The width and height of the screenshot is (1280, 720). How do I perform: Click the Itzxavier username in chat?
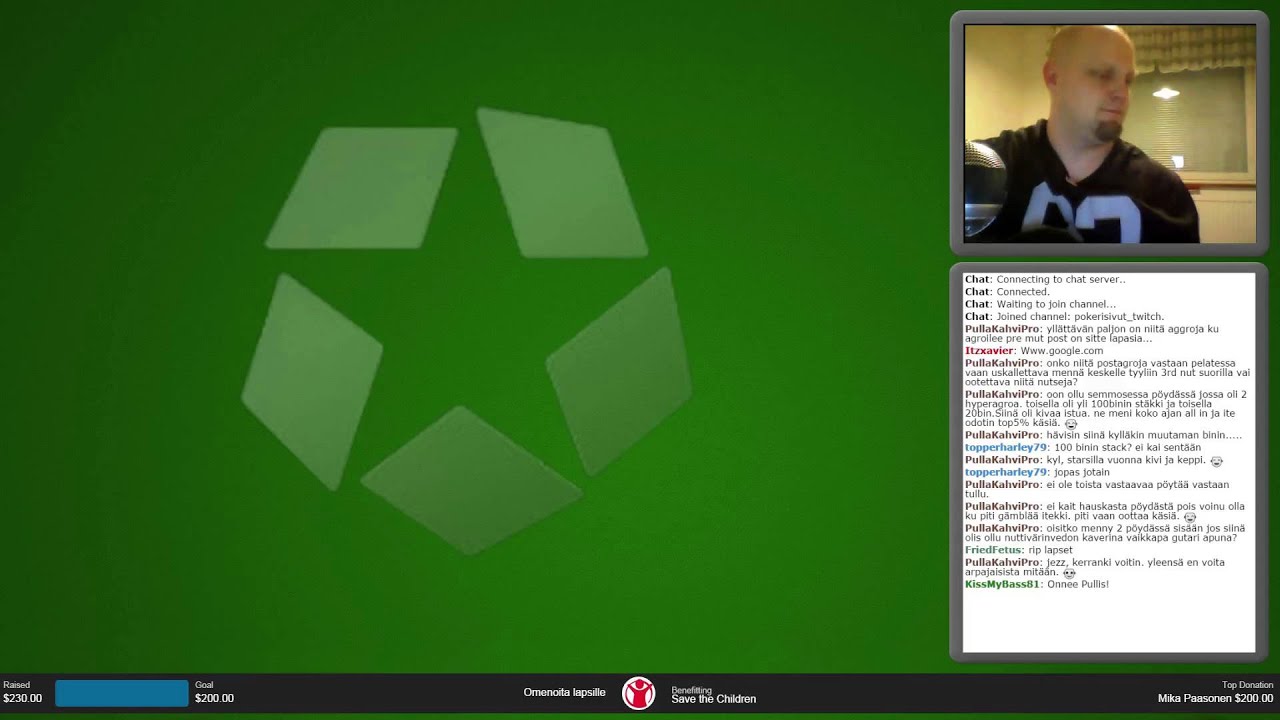[989, 351]
